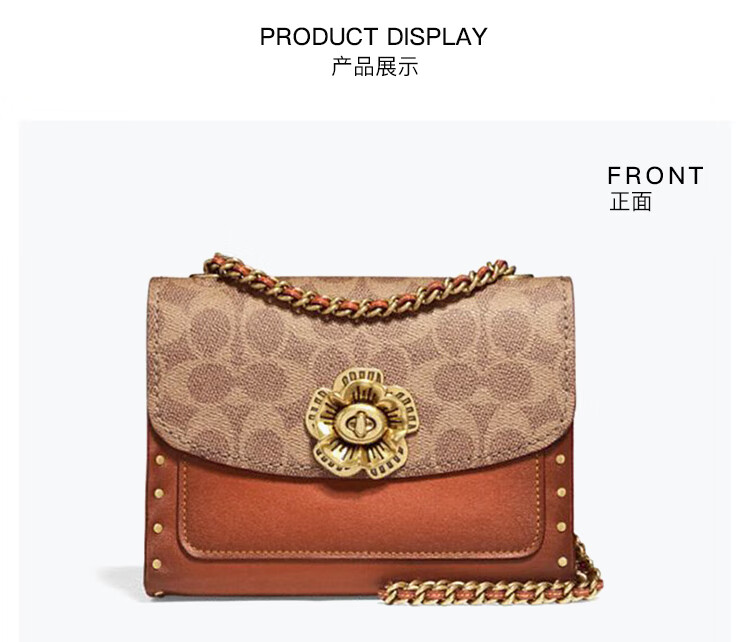Click the topmost gold rivet on right edge
Image resolution: width=750 pixels, height=642 pixels.
pos(560,460)
